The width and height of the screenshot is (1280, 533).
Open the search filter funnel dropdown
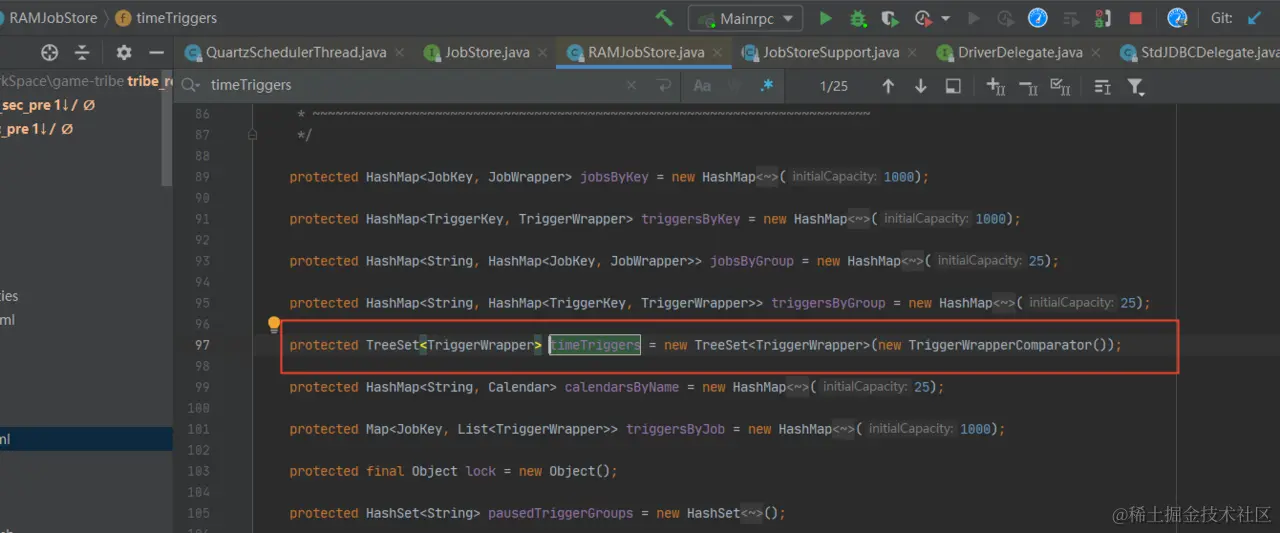click(x=1136, y=87)
